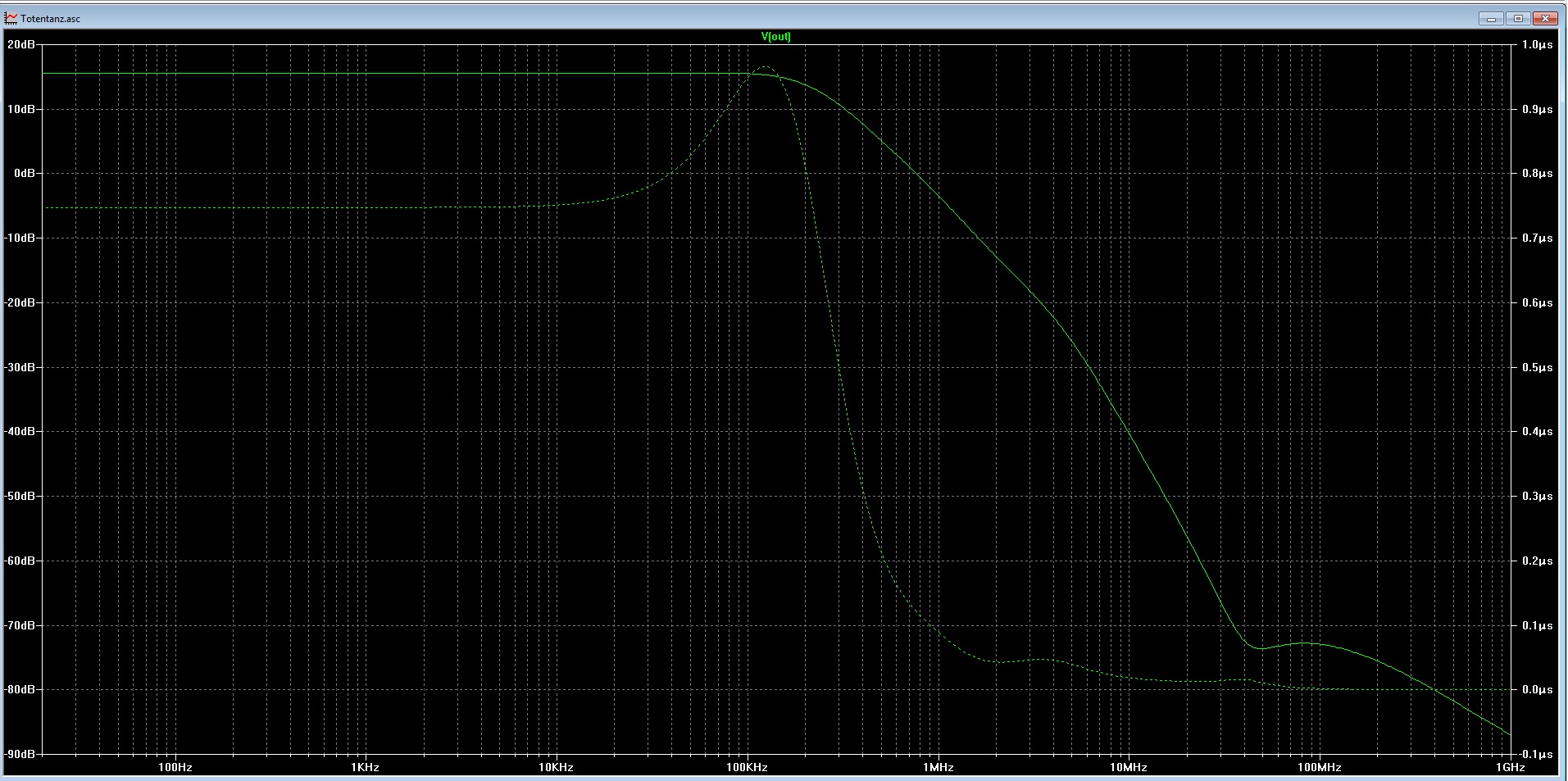This screenshot has height=781, width=1568.
Task: Click the -20dB magnitude axis label
Action: [20, 302]
